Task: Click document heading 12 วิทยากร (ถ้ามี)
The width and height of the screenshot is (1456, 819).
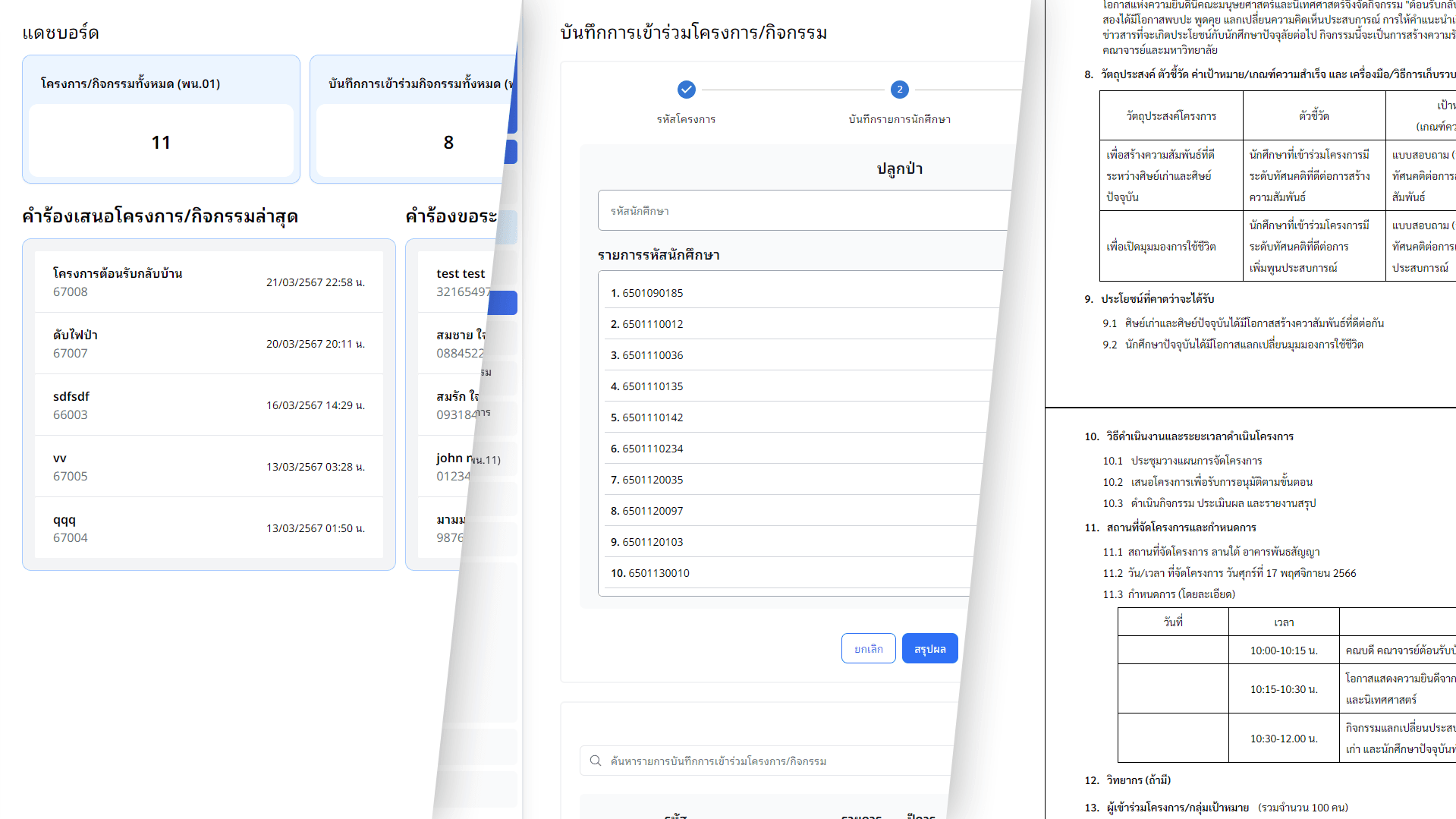Action: 1128,780
